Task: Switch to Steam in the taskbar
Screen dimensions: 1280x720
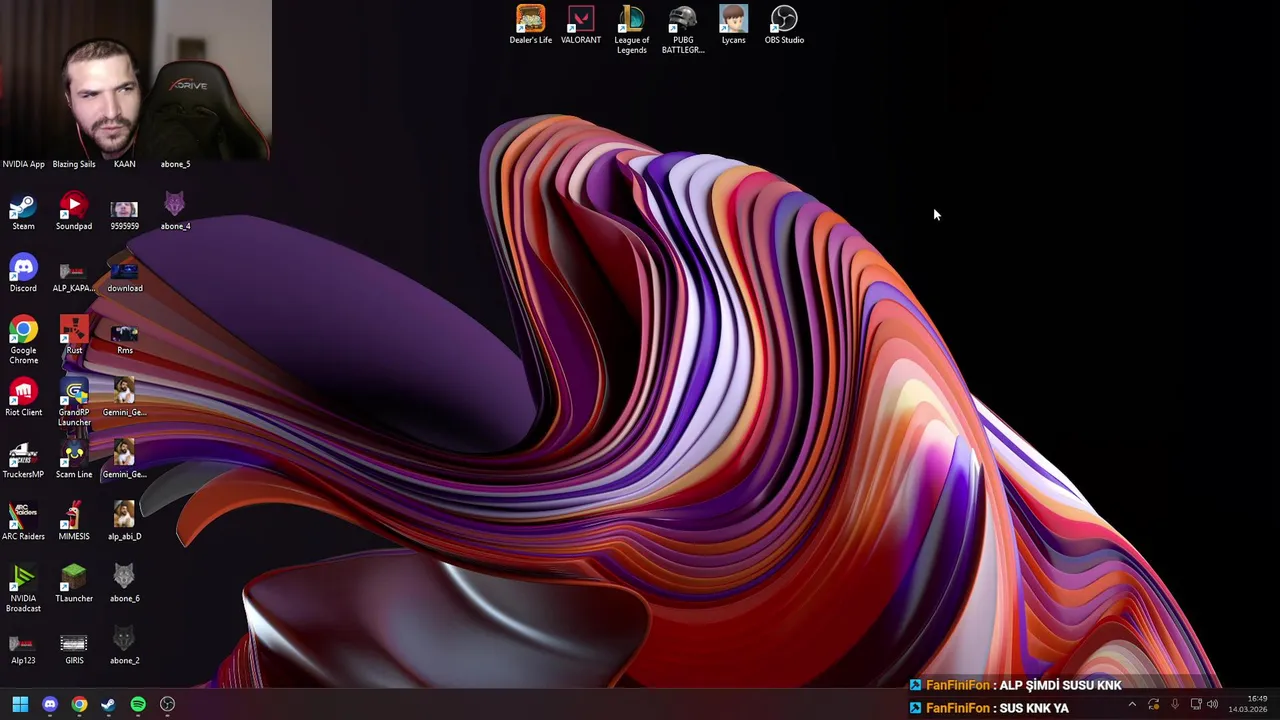Action: (x=108, y=704)
